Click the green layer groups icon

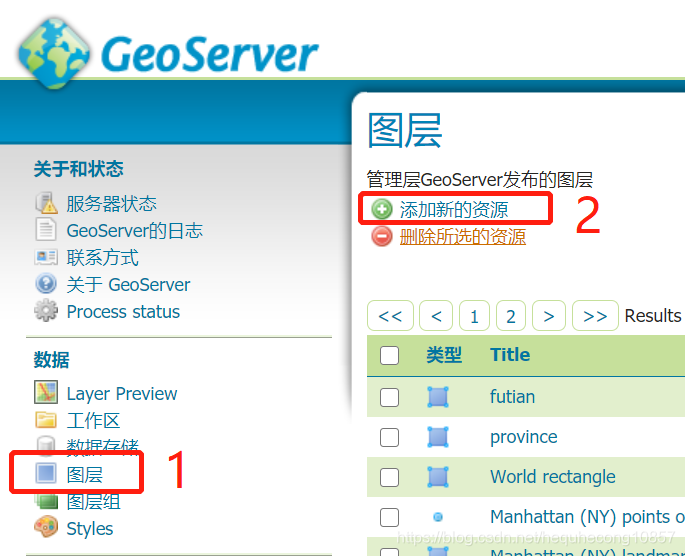[47, 501]
